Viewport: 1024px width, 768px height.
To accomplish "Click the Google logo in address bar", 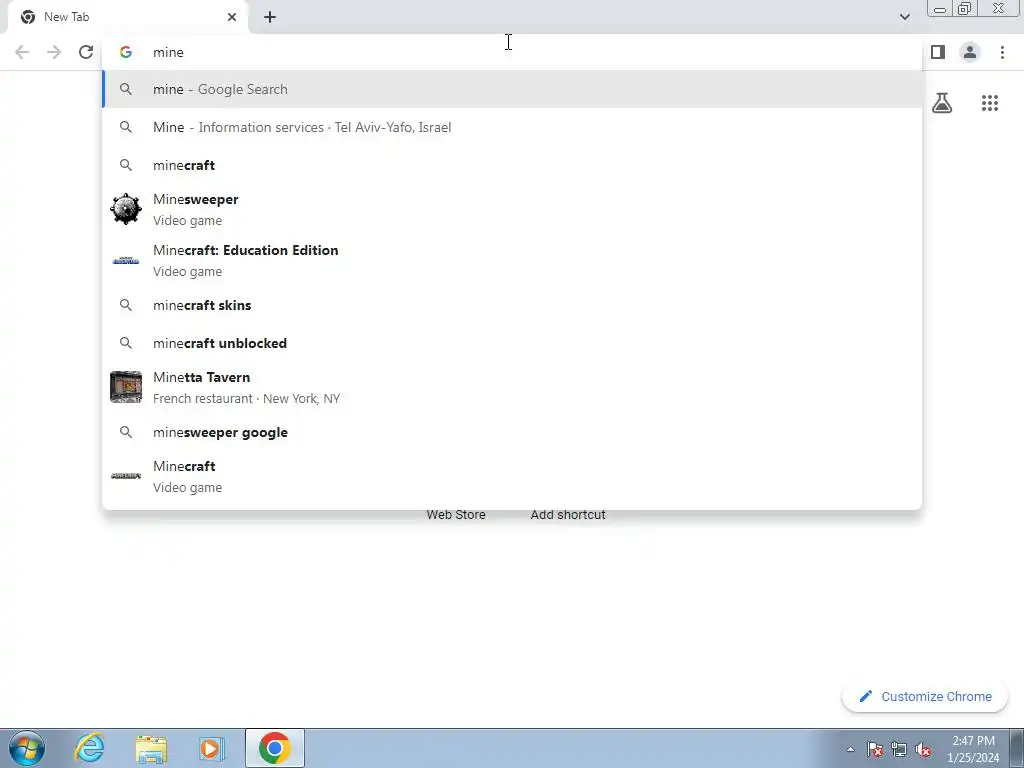I will pyautogui.click(x=126, y=52).
